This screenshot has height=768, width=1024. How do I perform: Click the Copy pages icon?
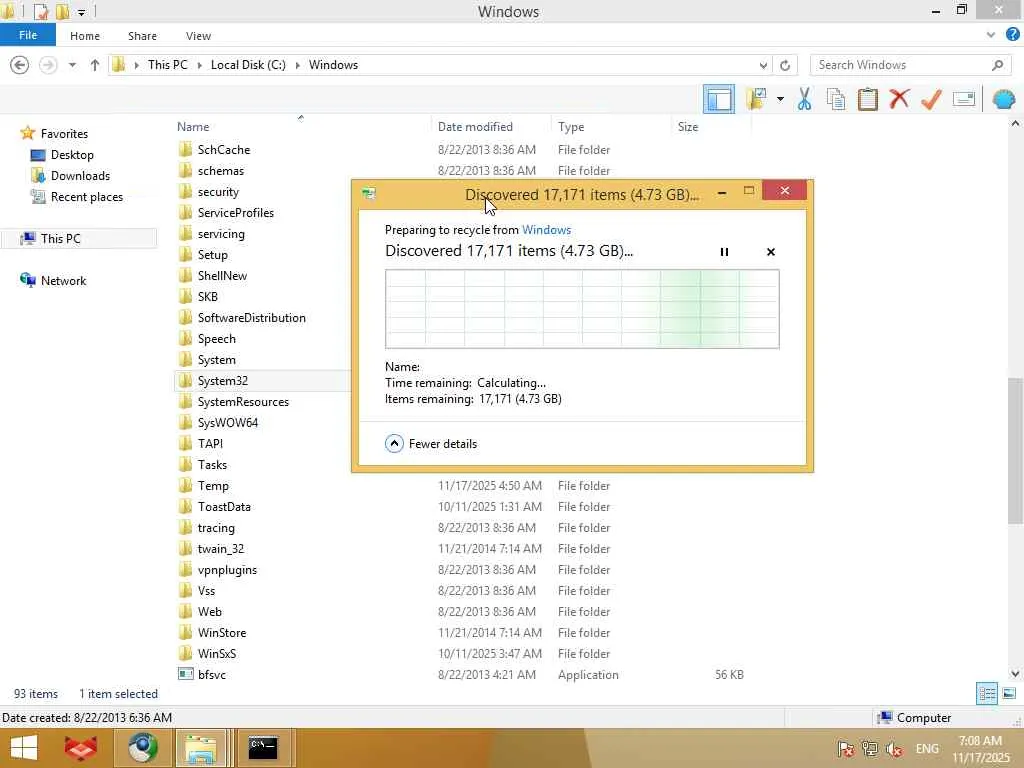[836, 99]
